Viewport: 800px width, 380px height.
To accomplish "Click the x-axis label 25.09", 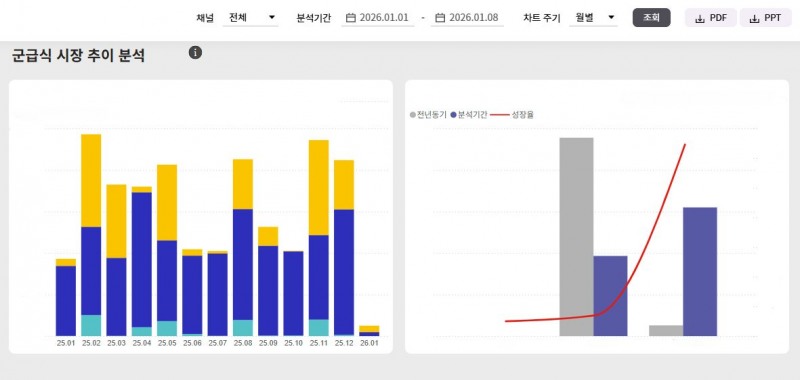I will tap(268, 343).
